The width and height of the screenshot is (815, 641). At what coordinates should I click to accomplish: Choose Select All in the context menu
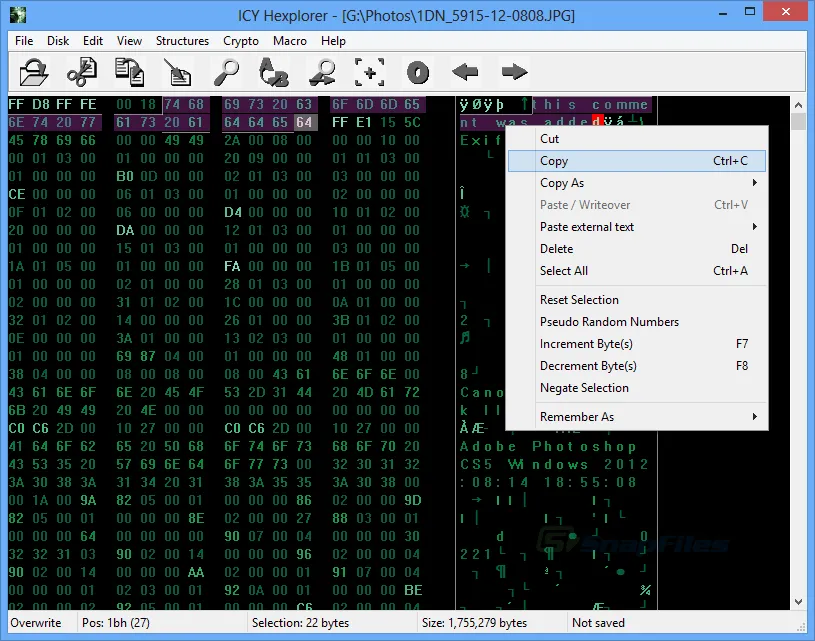coord(637,271)
